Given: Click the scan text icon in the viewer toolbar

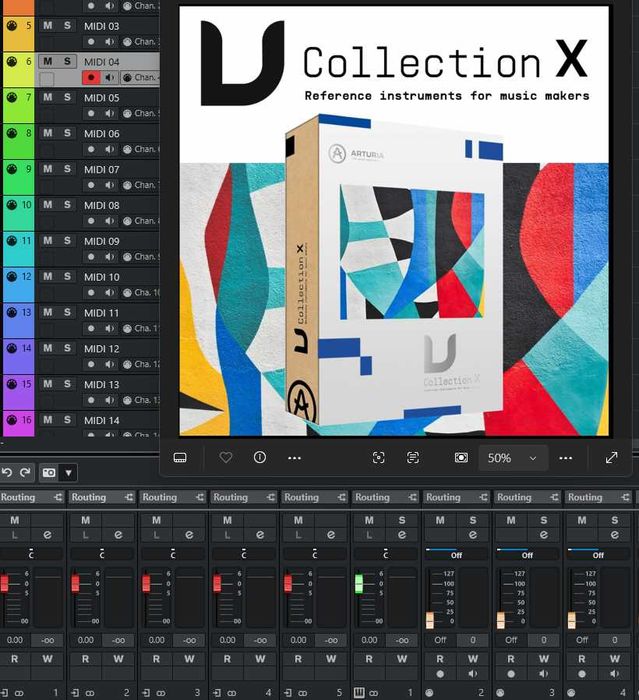Looking at the screenshot, I should pyautogui.click(x=413, y=458).
